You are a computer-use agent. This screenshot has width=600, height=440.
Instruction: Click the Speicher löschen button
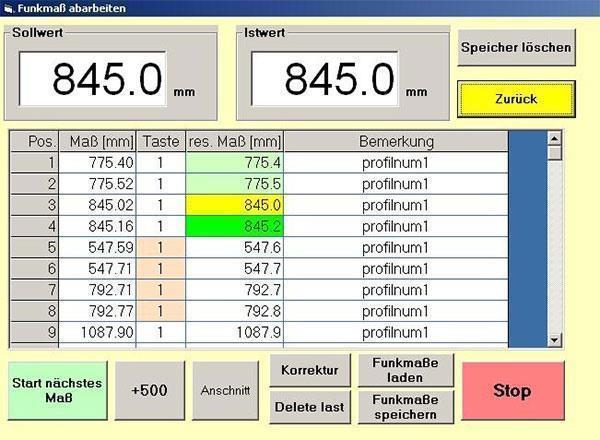click(516, 47)
